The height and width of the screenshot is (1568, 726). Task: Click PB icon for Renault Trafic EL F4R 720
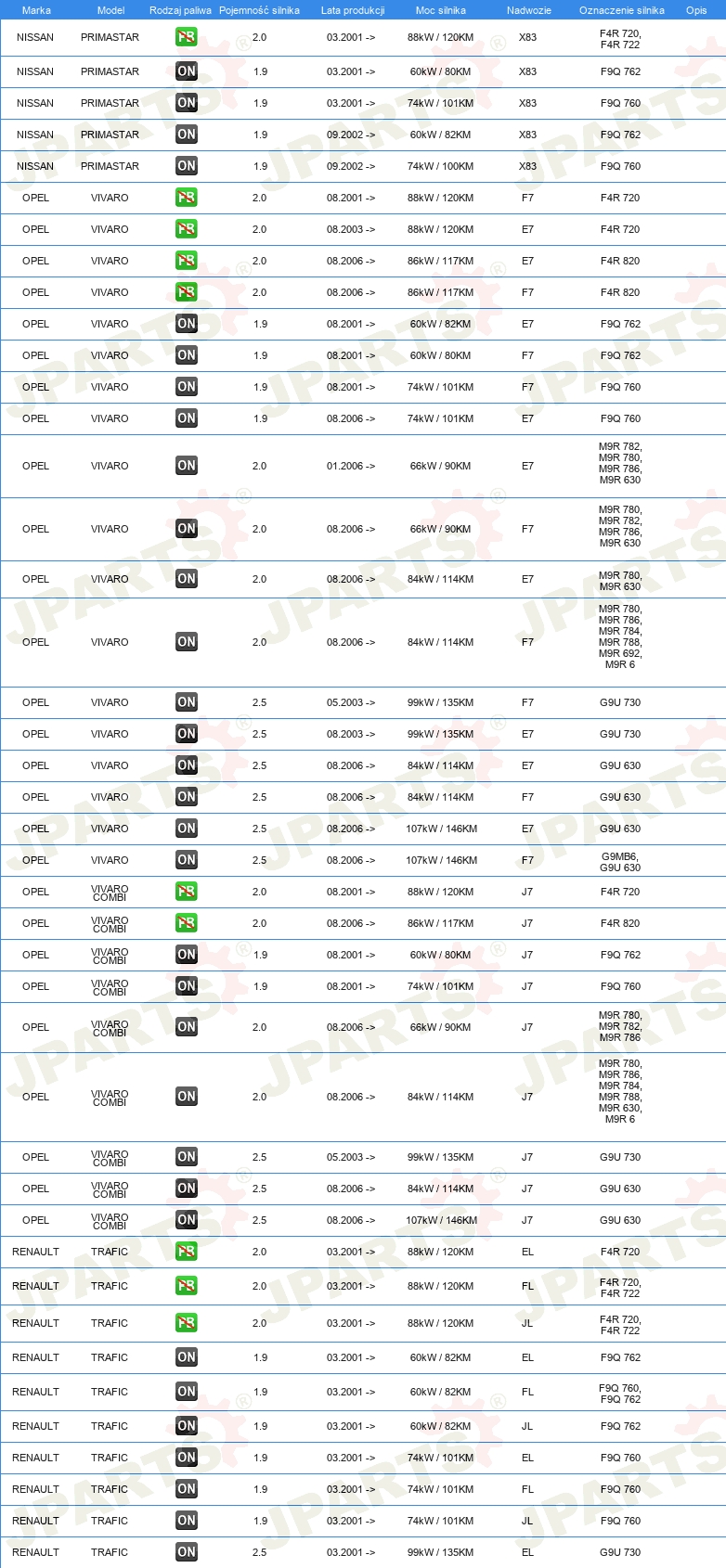pos(187,1252)
